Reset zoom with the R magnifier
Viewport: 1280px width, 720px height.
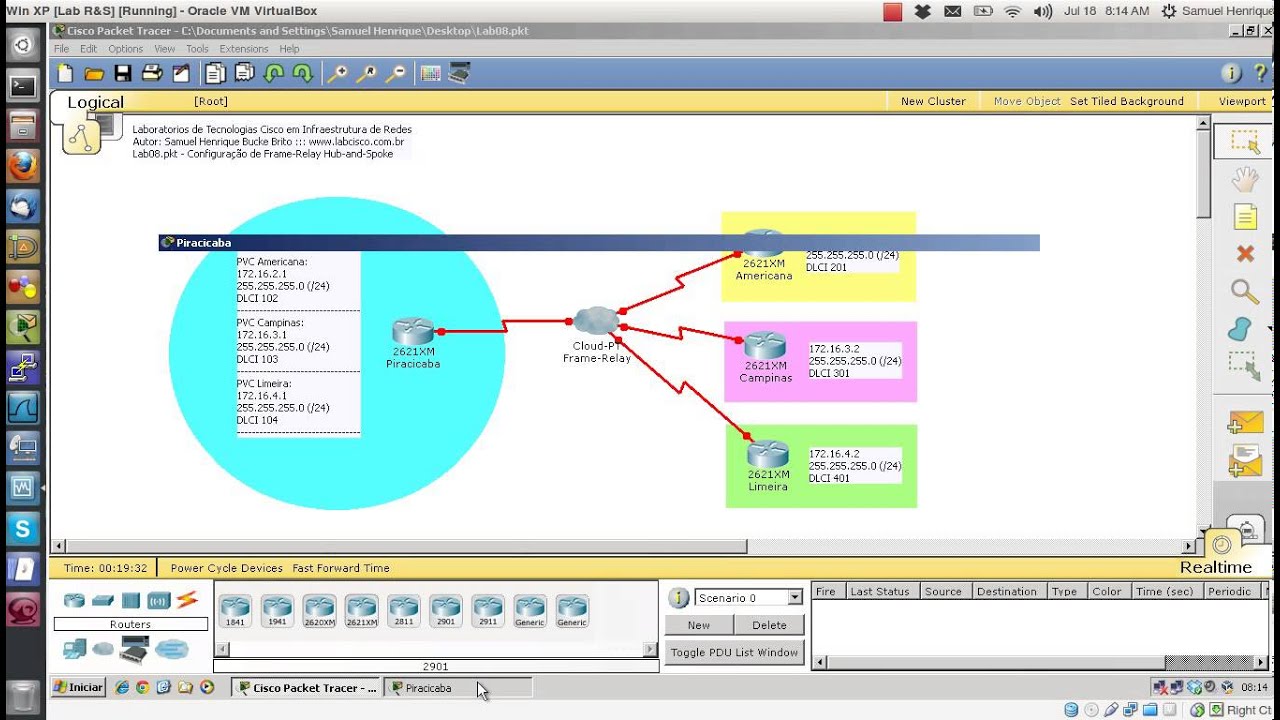(367, 73)
